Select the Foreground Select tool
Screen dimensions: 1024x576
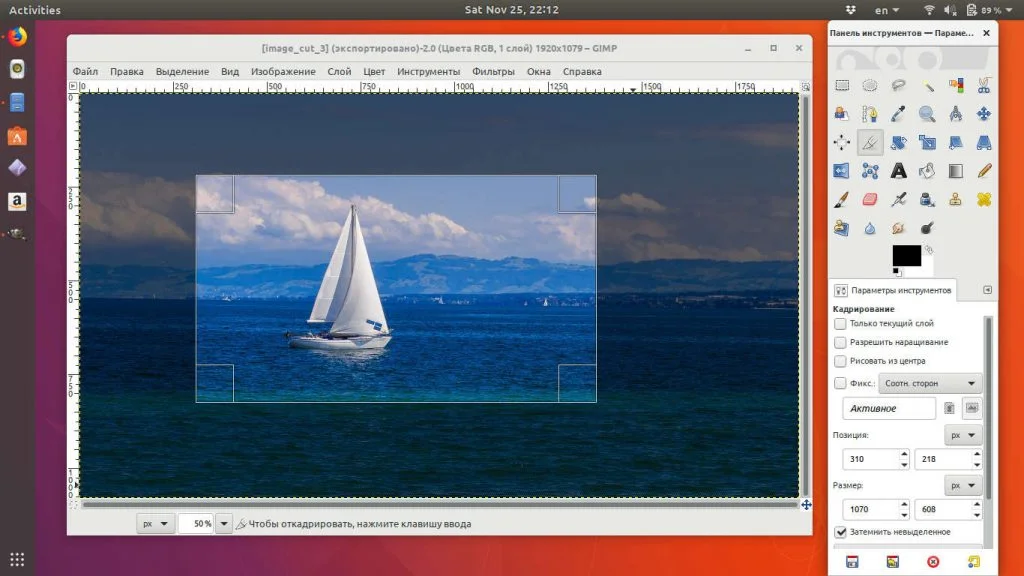(x=842, y=114)
